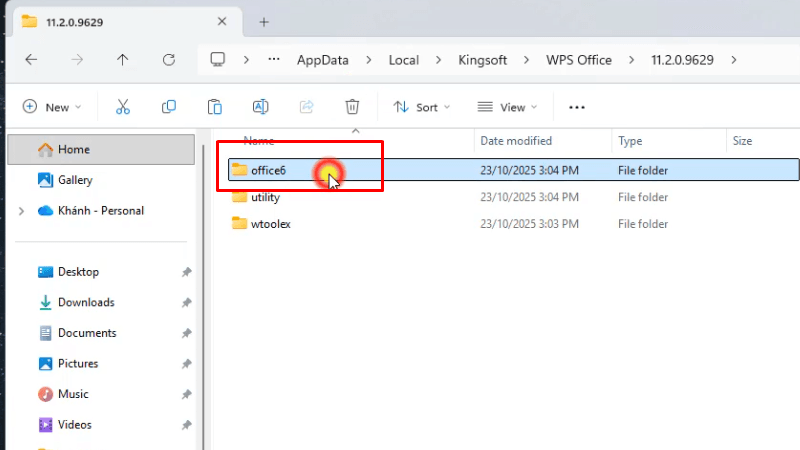
Task: Open the New dropdown menu
Action: coord(52,107)
